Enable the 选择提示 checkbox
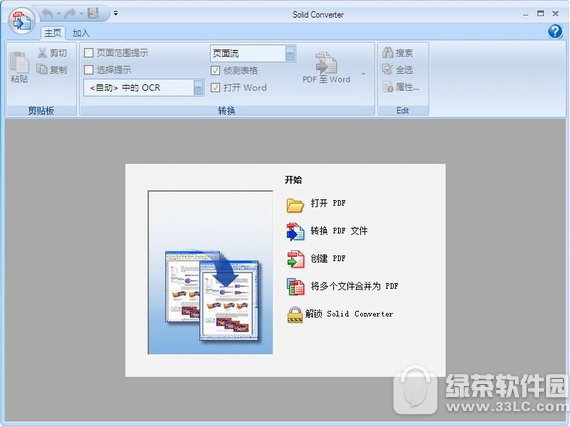The image size is (570, 426). (x=89, y=70)
